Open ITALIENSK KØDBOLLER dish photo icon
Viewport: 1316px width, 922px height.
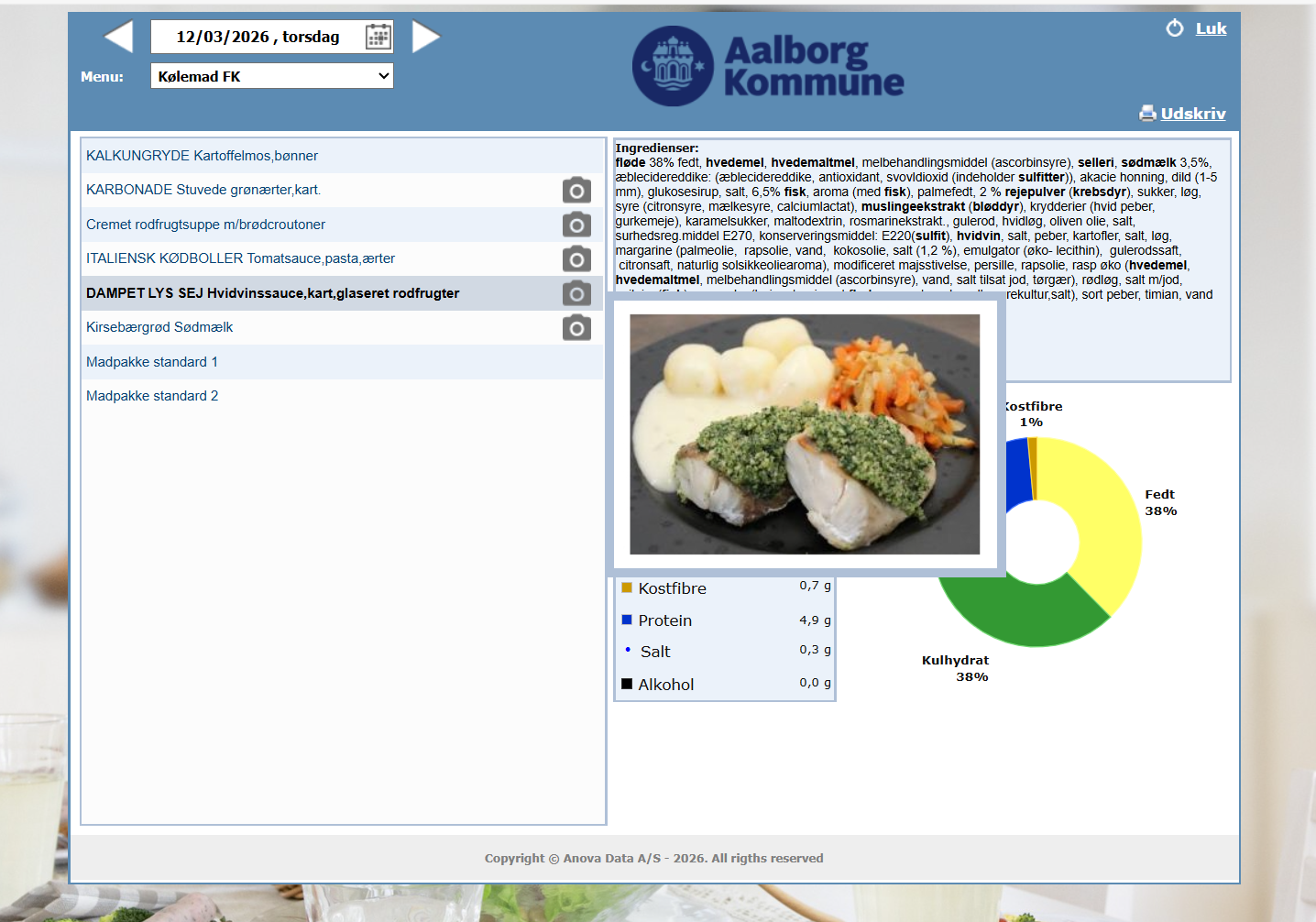[576, 258]
